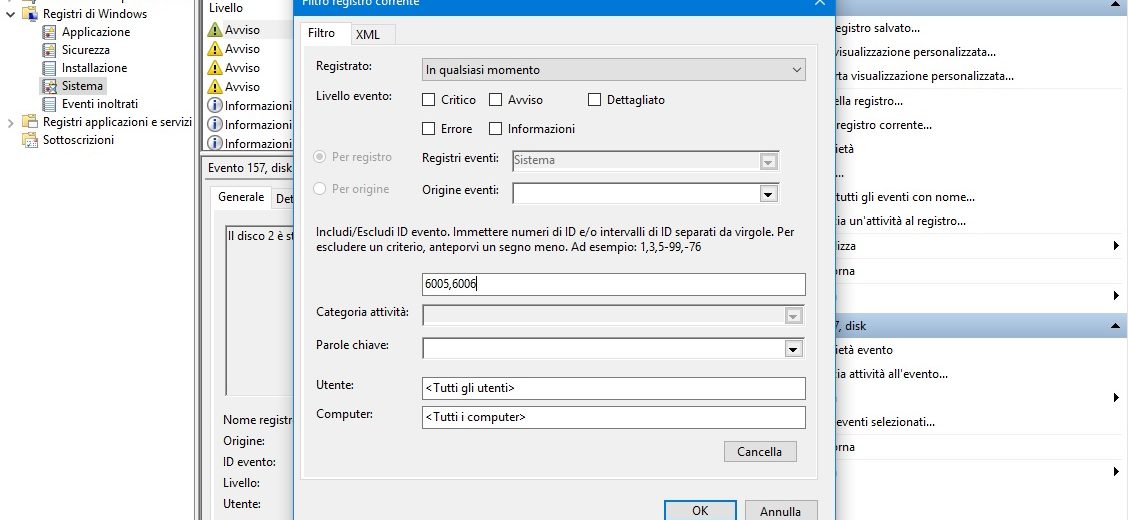1128x520 pixels.
Task: Click OK to apply the filter
Action: pyautogui.click(x=700, y=511)
